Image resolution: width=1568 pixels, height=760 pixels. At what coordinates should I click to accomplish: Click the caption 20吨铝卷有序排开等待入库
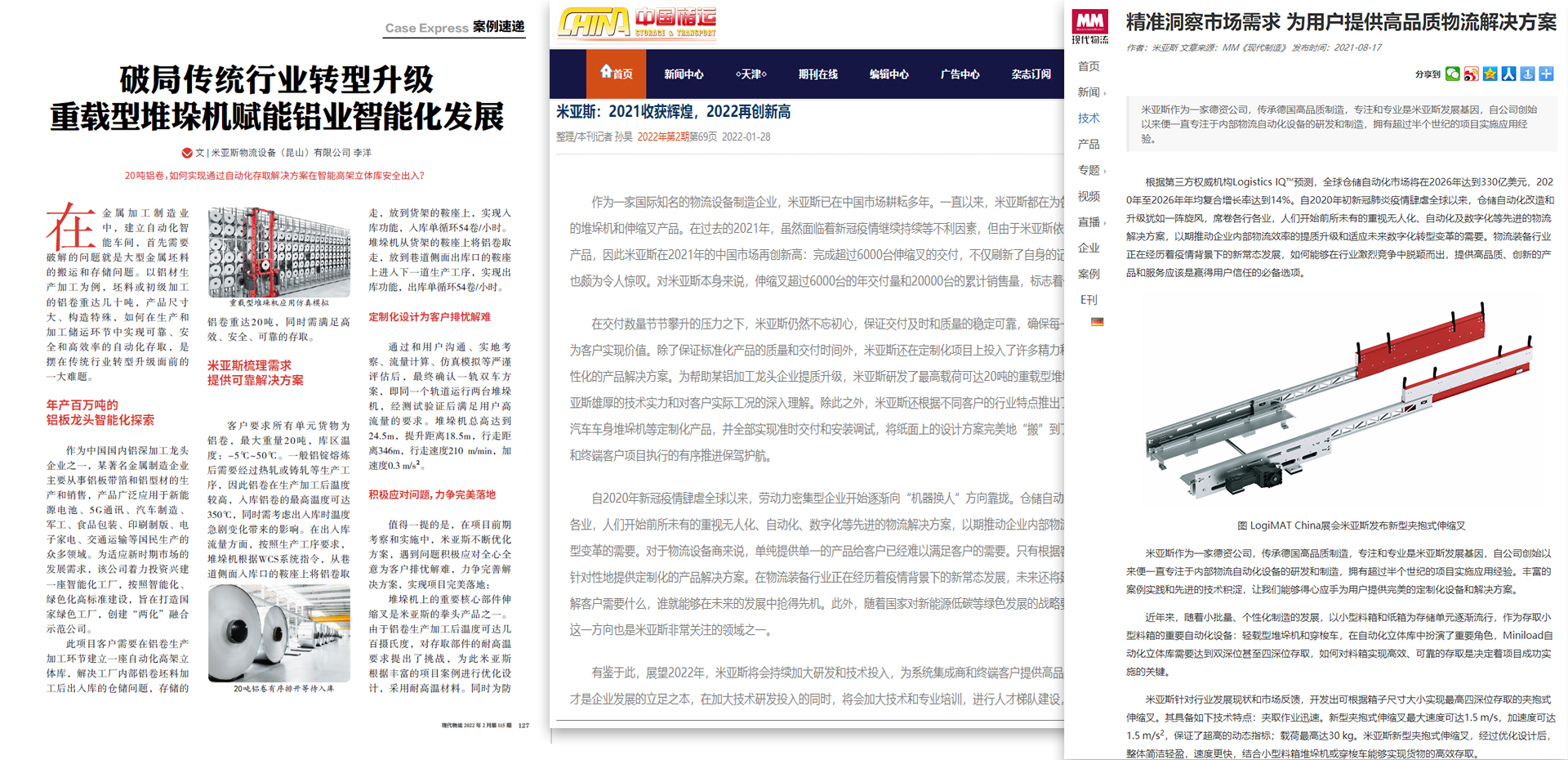283,689
